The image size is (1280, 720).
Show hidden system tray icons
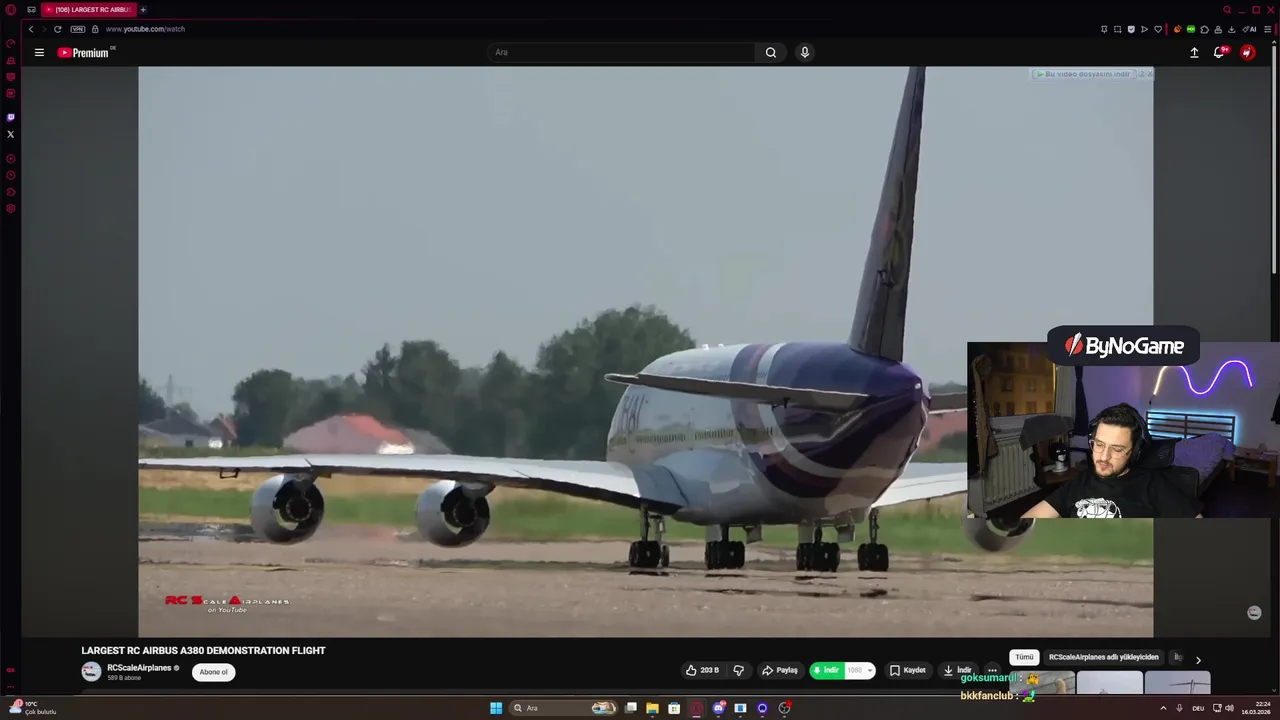pos(1163,708)
